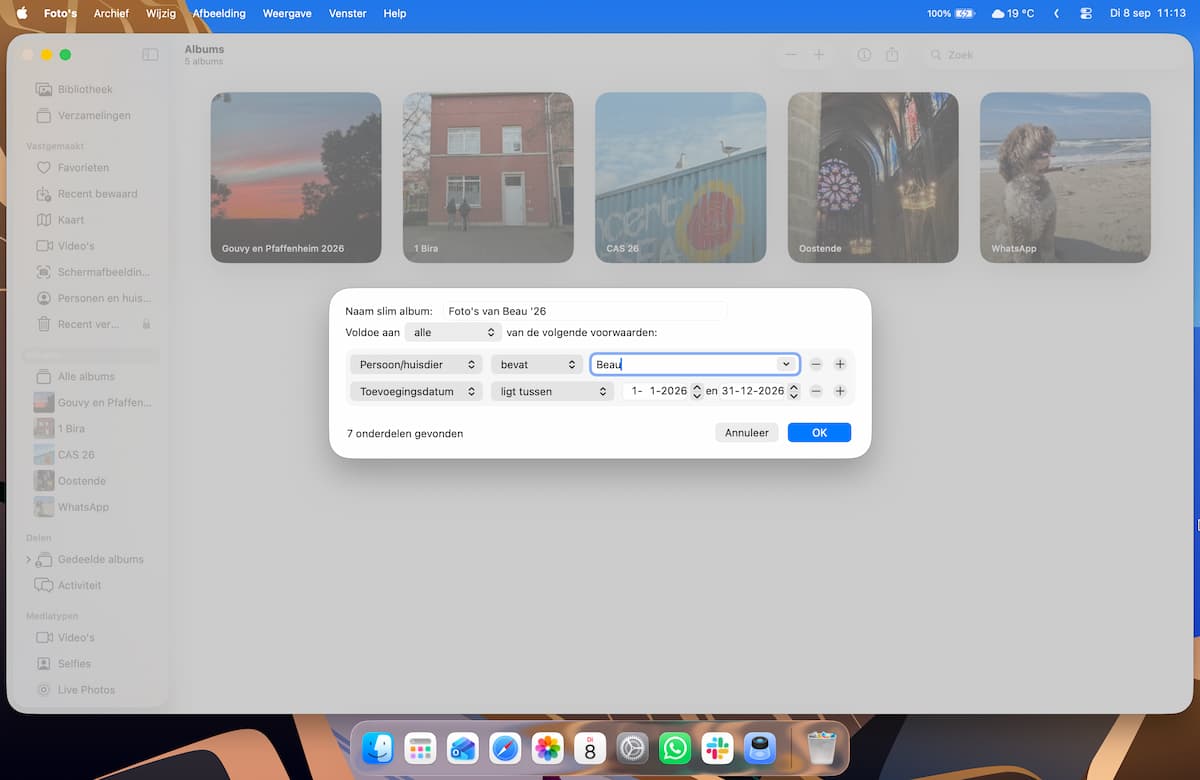Add a condition after the Persoon/huisdier row
The width and height of the screenshot is (1200, 780).
[x=840, y=365]
